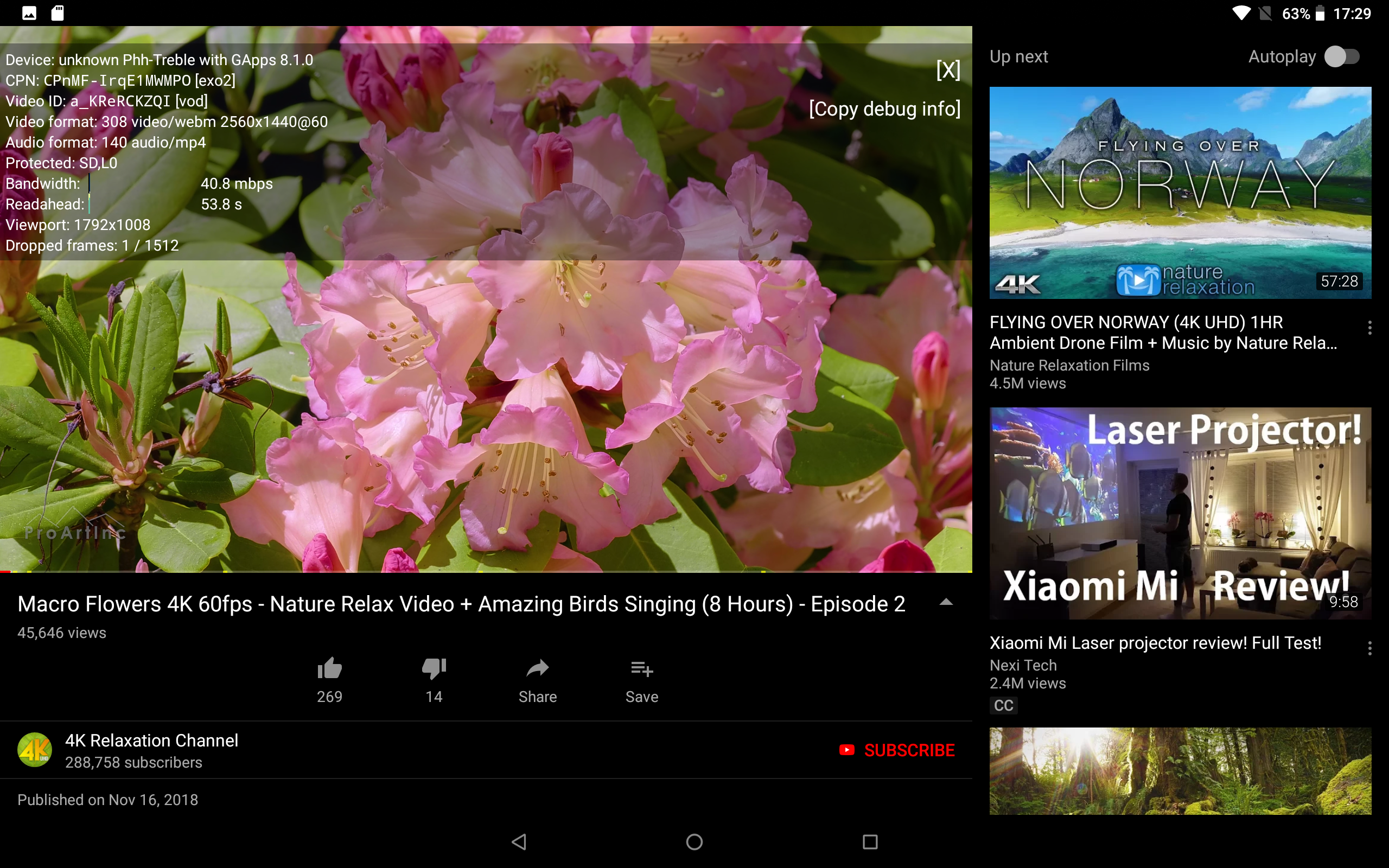Image resolution: width=1389 pixels, height=868 pixels.
Task: Seek using the video progress bar
Action: 486,572
